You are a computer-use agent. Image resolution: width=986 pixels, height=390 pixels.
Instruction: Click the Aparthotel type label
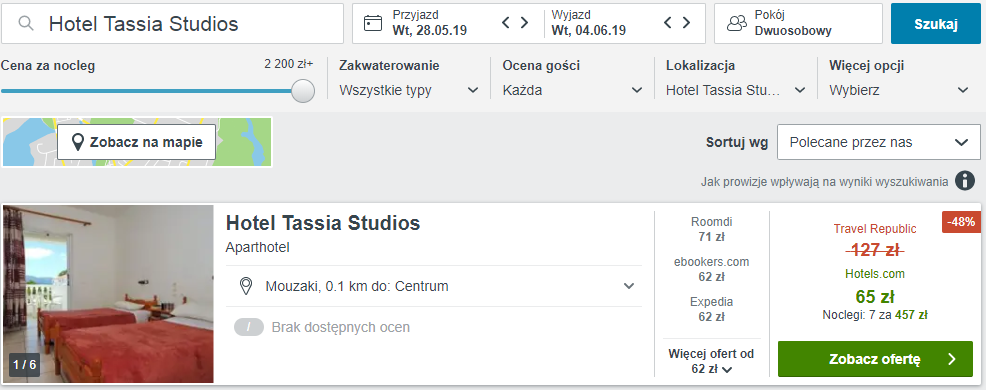coord(258,248)
